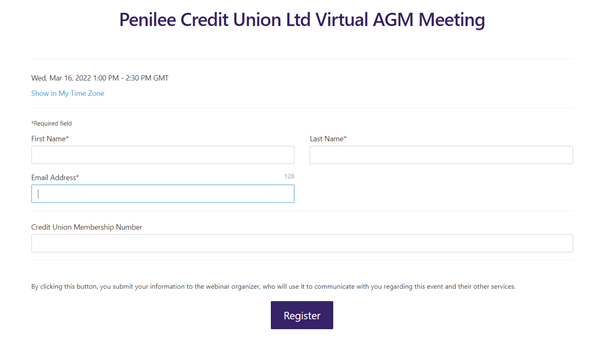
Task: Click the Credit Union Membership Number label
Action: [86, 227]
